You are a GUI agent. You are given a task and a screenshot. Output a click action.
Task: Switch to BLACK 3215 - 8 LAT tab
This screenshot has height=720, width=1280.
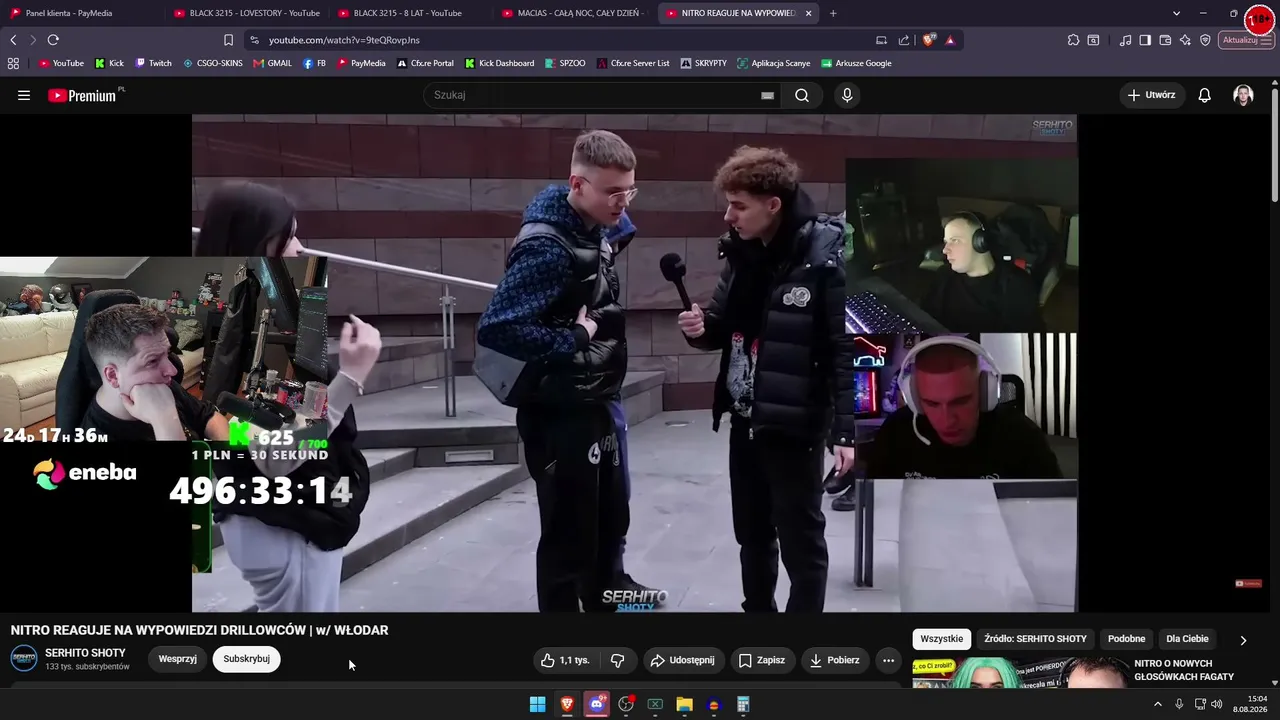coord(410,13)
